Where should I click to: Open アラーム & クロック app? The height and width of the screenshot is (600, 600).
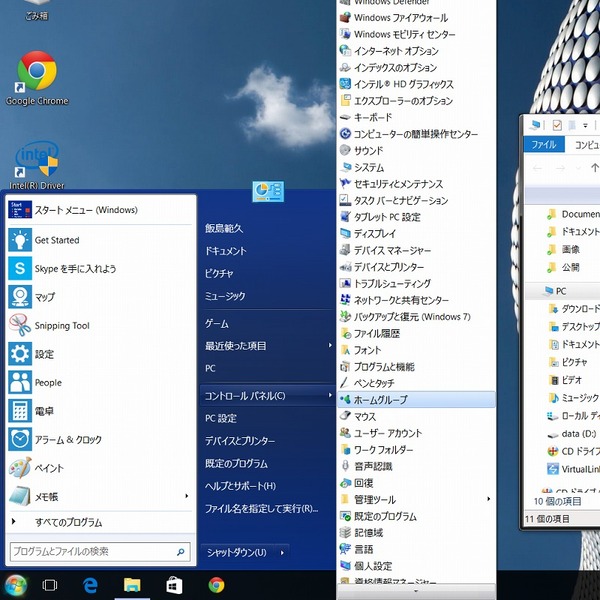point(68,440)
